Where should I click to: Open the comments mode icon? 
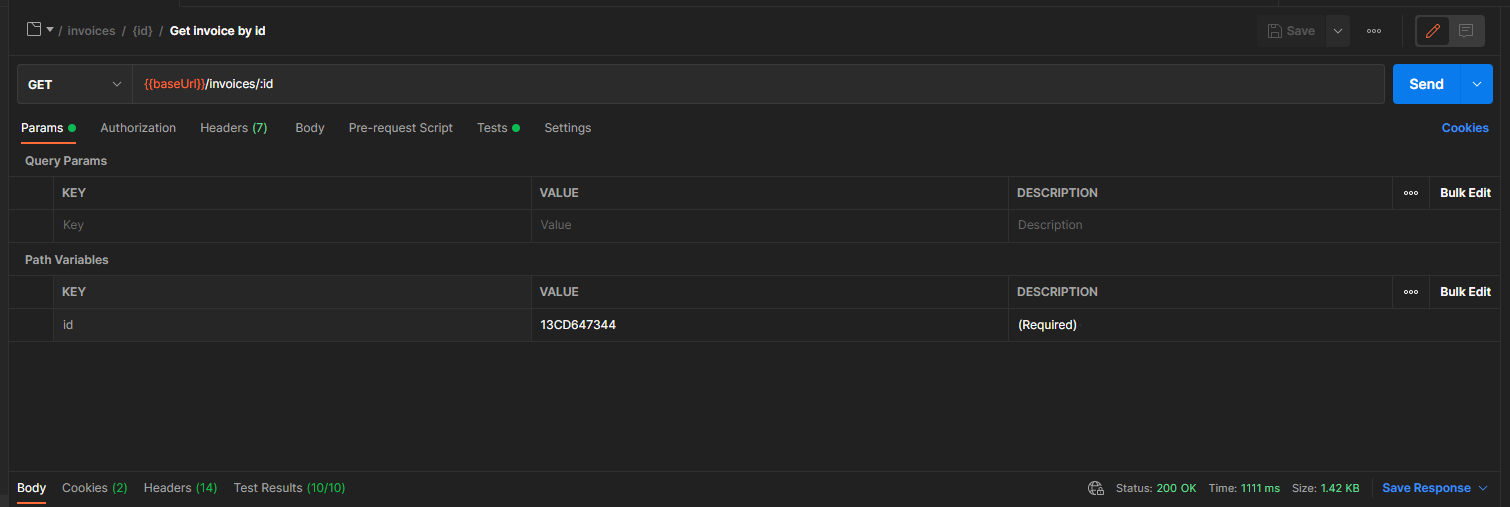1466,31
